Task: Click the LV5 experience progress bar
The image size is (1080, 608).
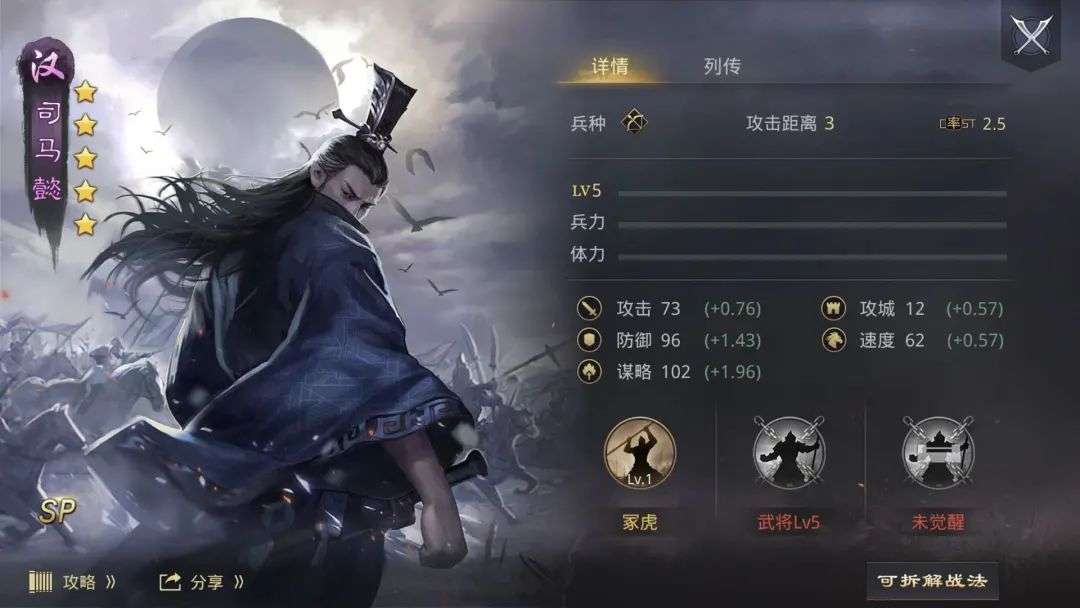Action: point(812,194)
